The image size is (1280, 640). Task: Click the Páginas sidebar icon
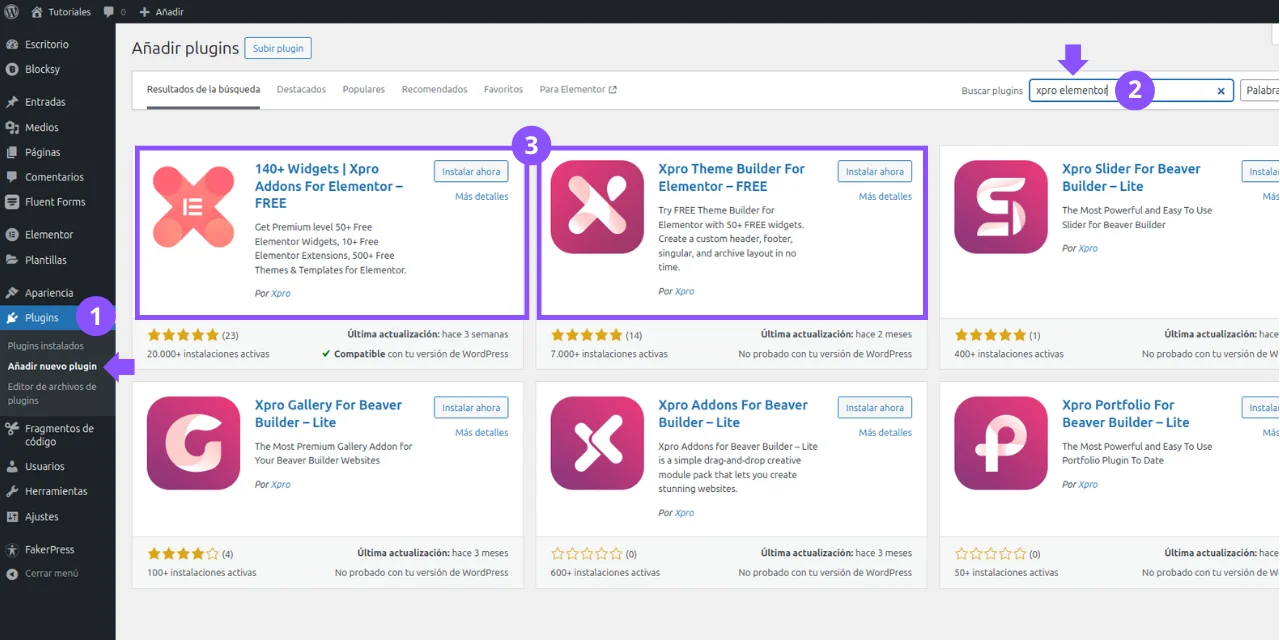coord(12,152)
